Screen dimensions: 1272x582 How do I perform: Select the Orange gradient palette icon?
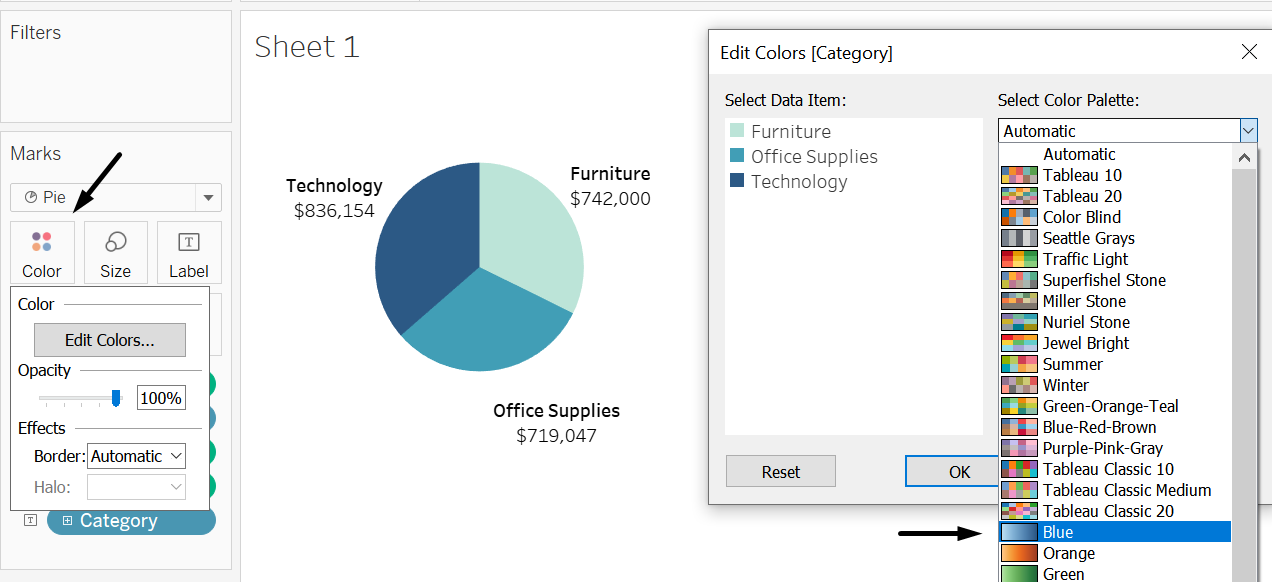pyautogui.click(x=1019, y=553)
